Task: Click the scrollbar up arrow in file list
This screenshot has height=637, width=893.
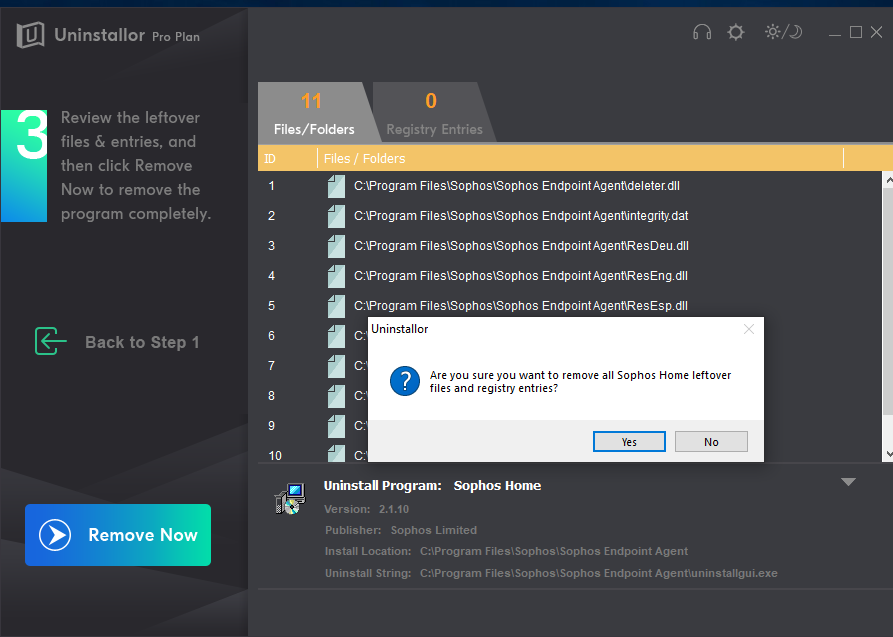Action: point(888,181)
